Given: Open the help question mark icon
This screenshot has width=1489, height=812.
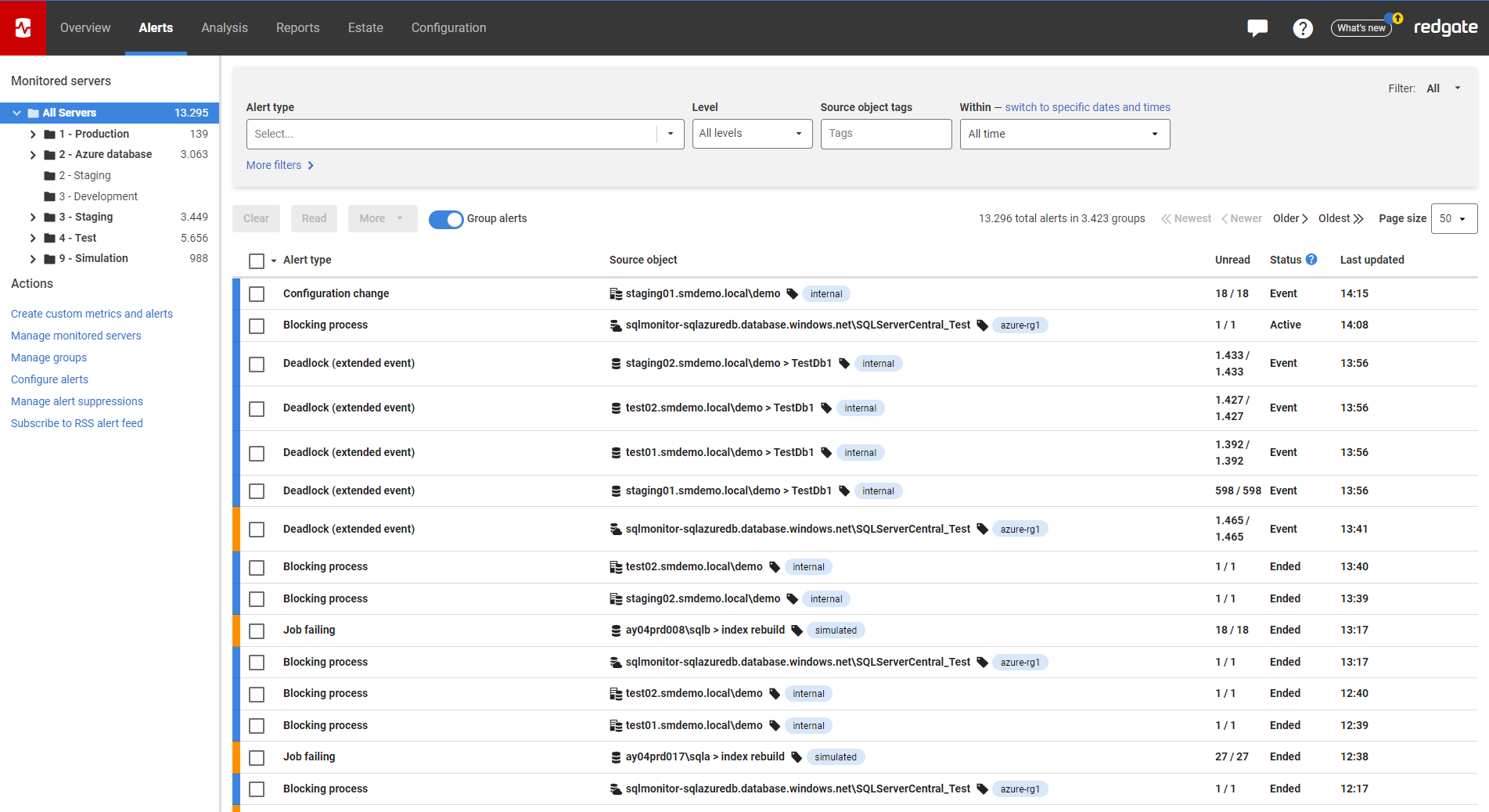Looking at the screenshot, I should [x=1302, y=28].
